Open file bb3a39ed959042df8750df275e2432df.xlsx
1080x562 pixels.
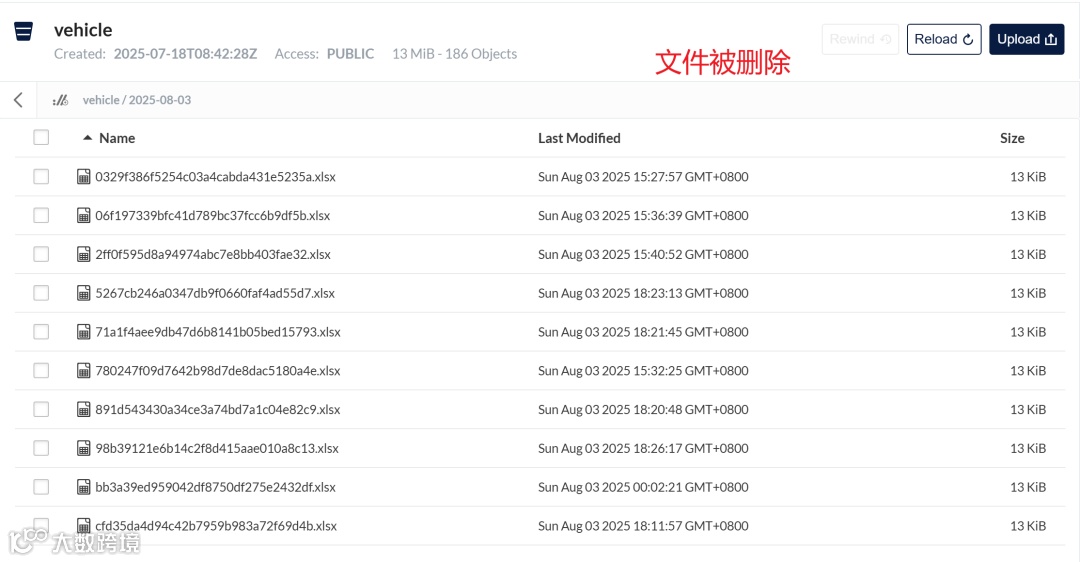click(216, 487)
